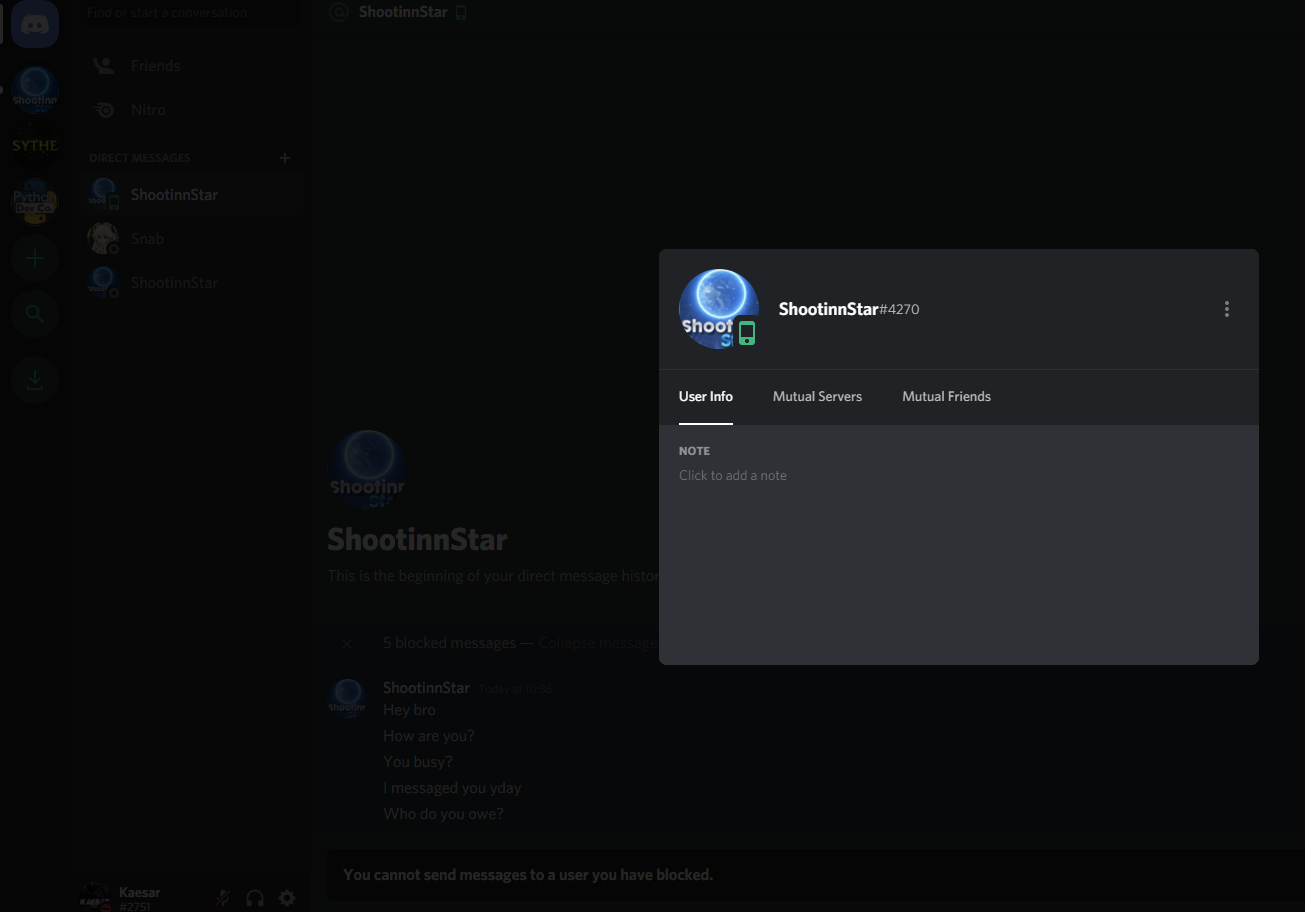Click the mobile icon in chat header
The width and height of the screenshot is (1305, 912).
coord(461,13)
